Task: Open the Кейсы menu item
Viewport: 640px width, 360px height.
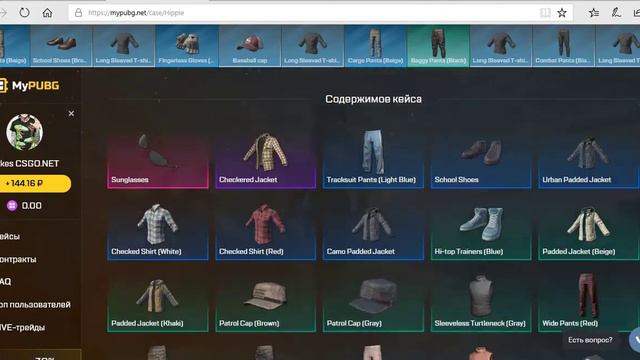Action: tap(10, 236)
